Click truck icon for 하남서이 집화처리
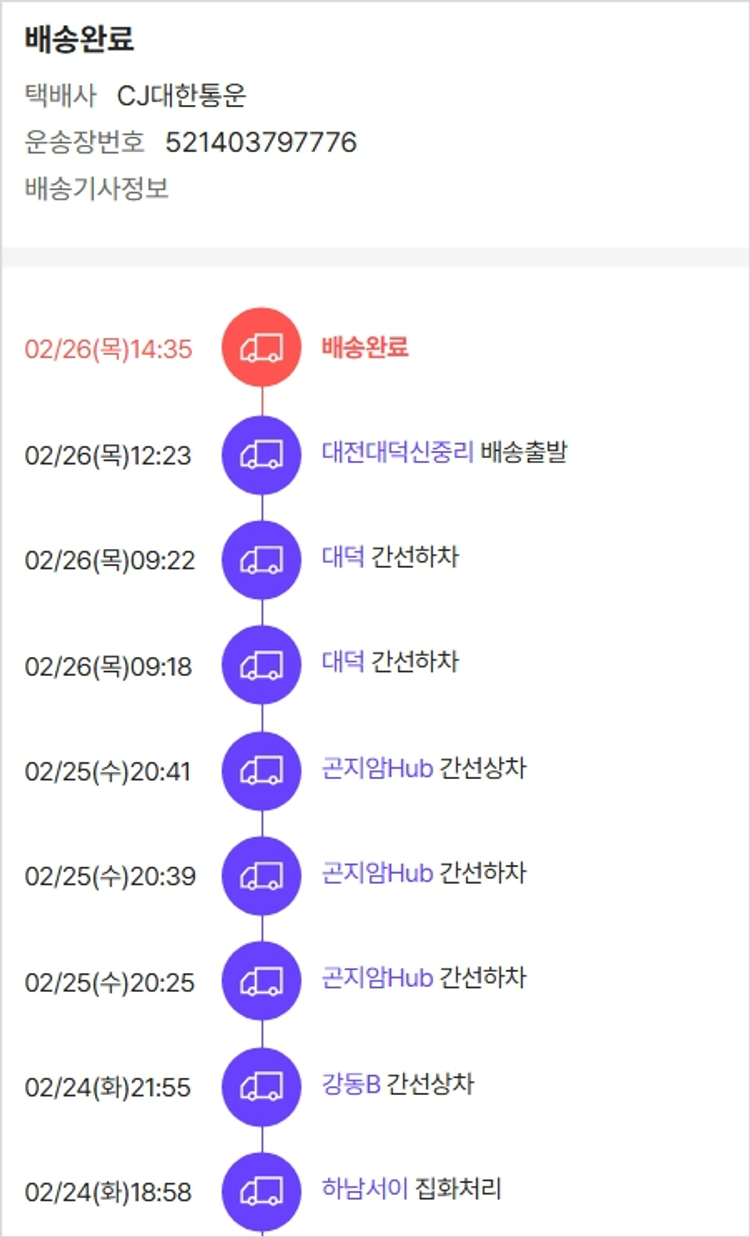 (x=261, y=1192)
